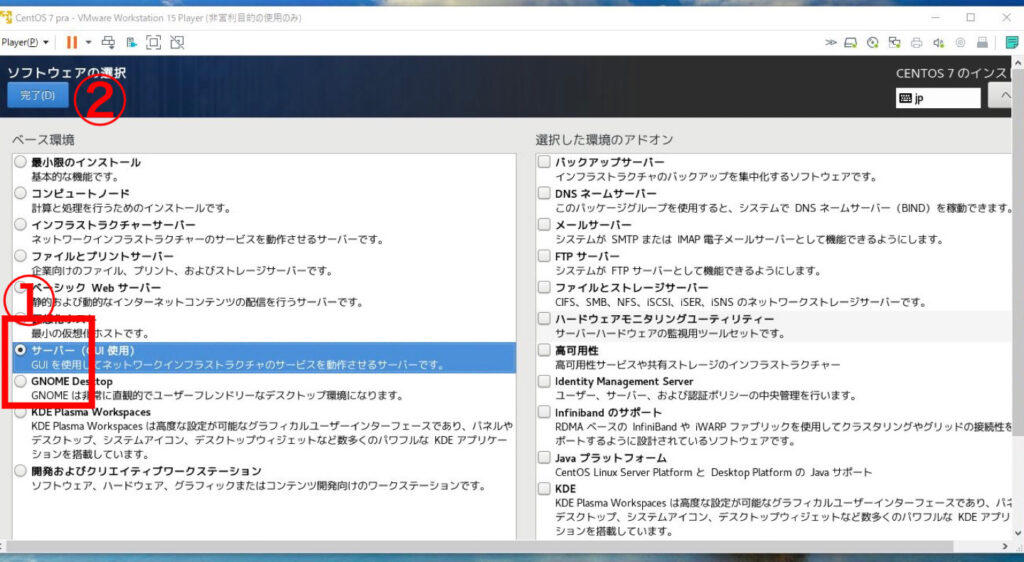Check Identity Management Server checkbox

544,381
